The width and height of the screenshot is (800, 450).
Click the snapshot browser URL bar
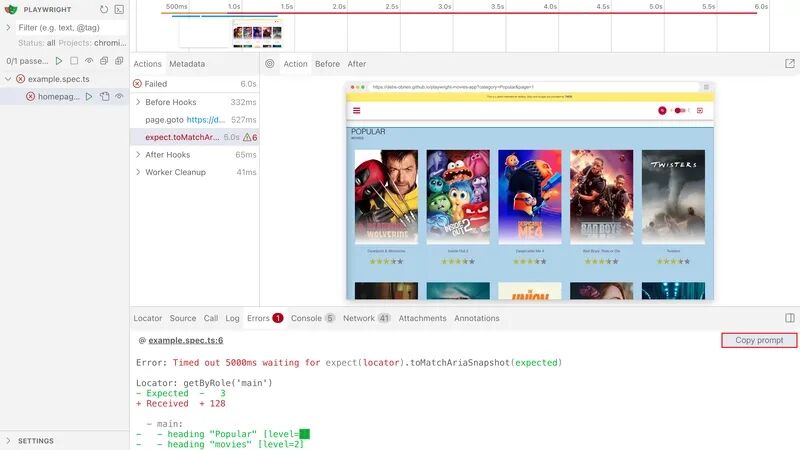pos(534,87)
